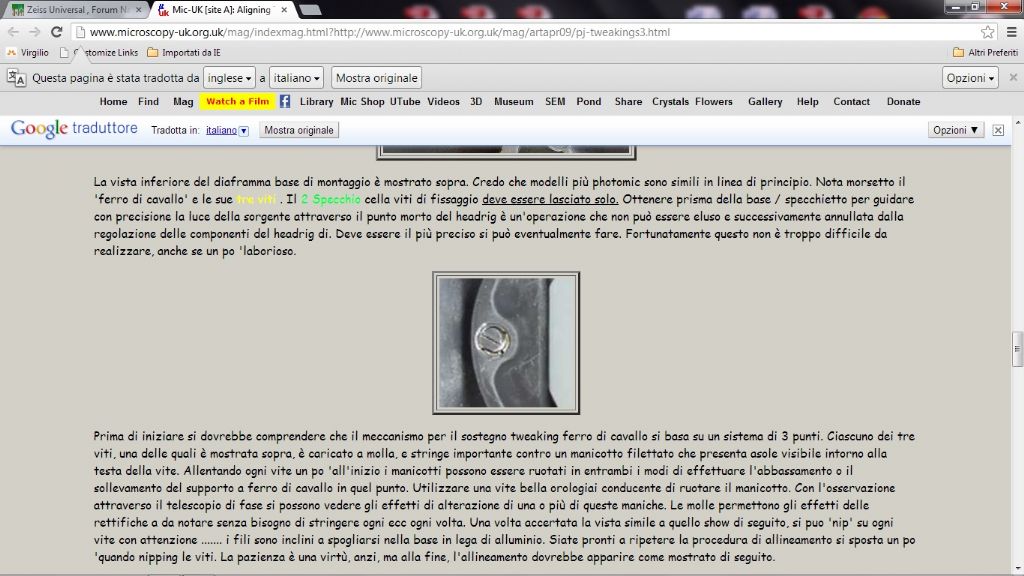Open the italiano target language dropdown
The width and height of the screenshot is (1024, 576).
click(297, 78)
